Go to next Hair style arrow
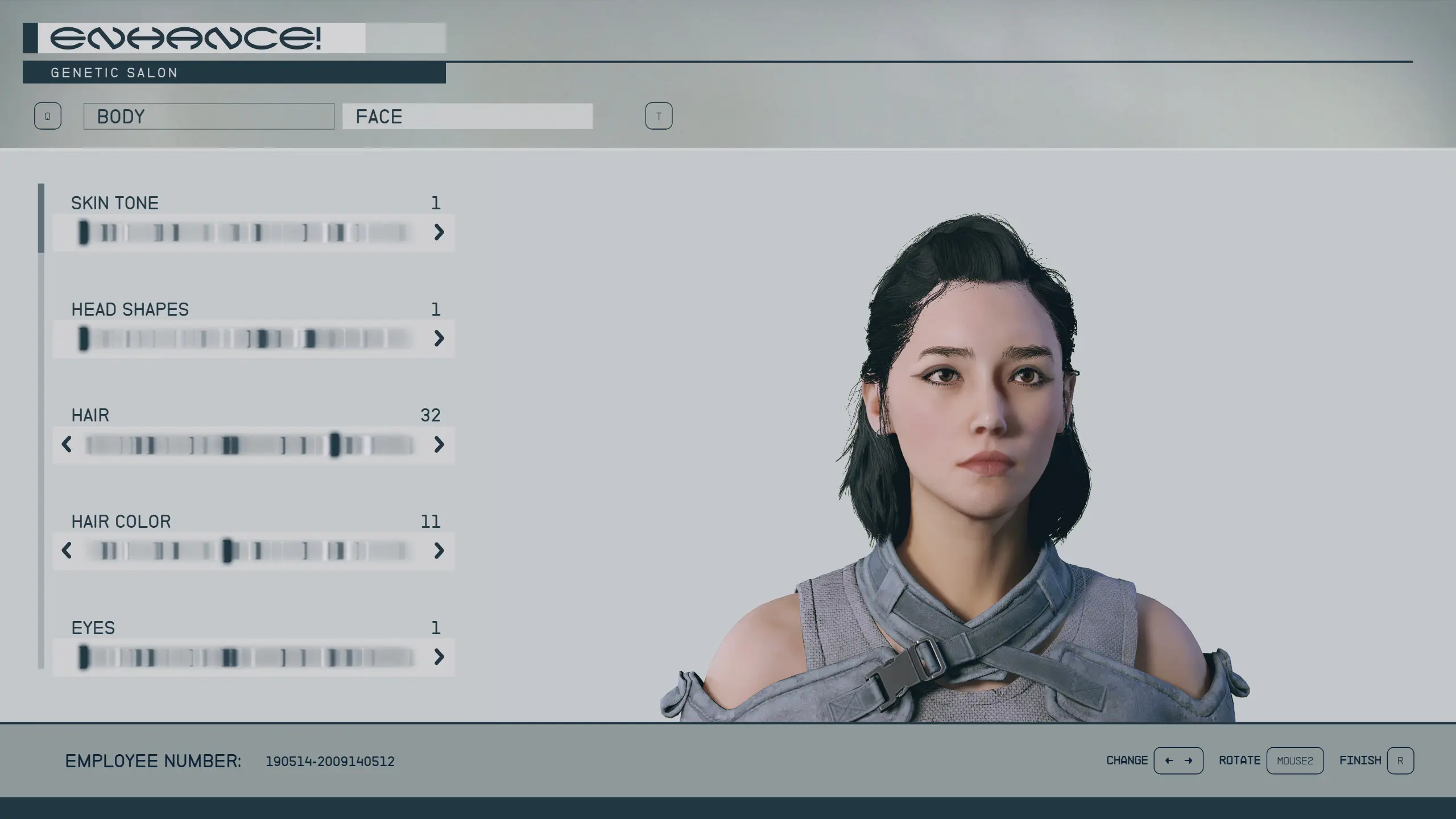Image resolution: width=1456 pixels, height=819 pixels. pyautogui.click(x=439, y=444)
